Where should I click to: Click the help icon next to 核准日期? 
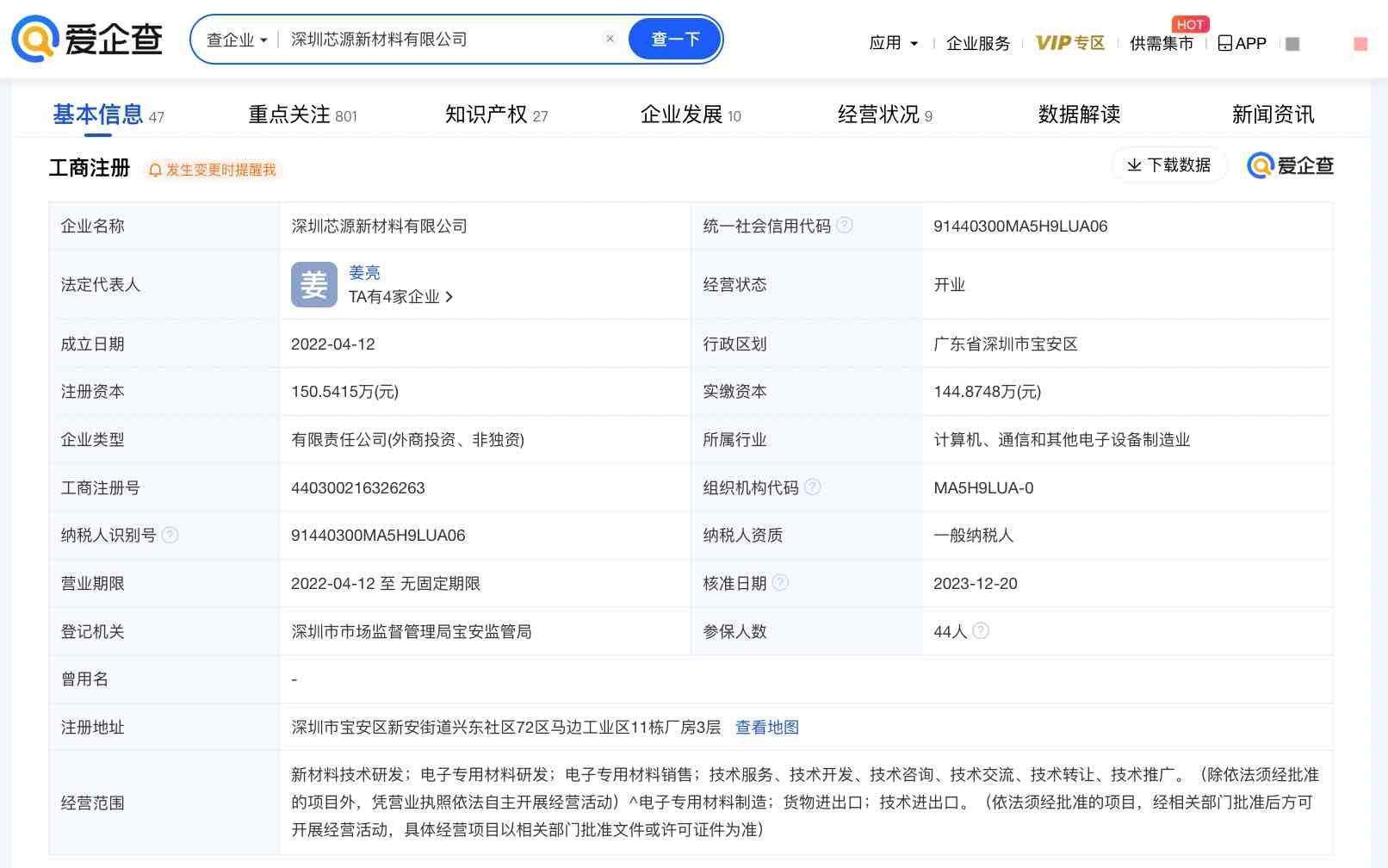tap(780, 582)
